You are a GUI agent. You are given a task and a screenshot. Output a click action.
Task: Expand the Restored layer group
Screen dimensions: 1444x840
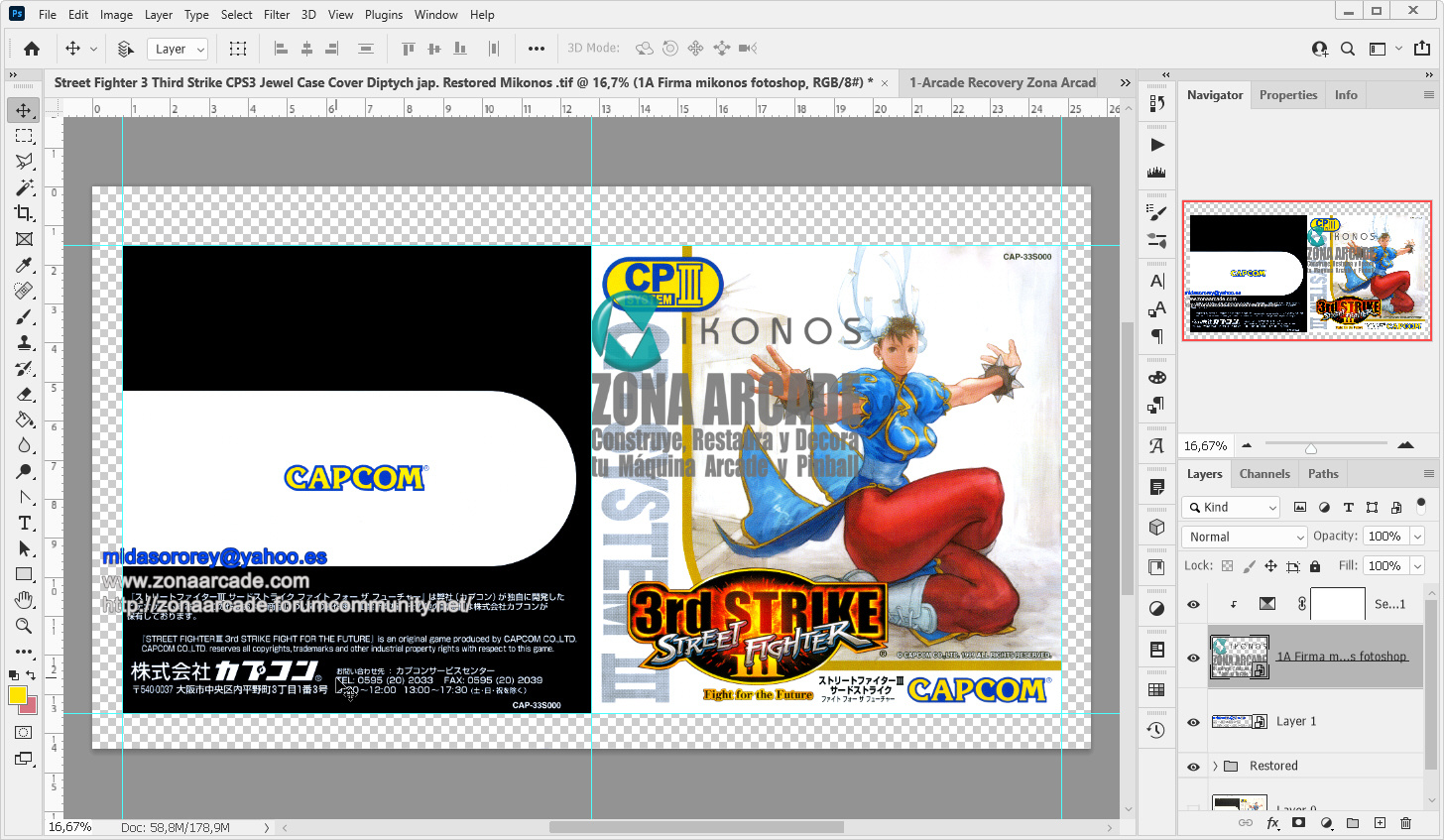pos(1217,765)
